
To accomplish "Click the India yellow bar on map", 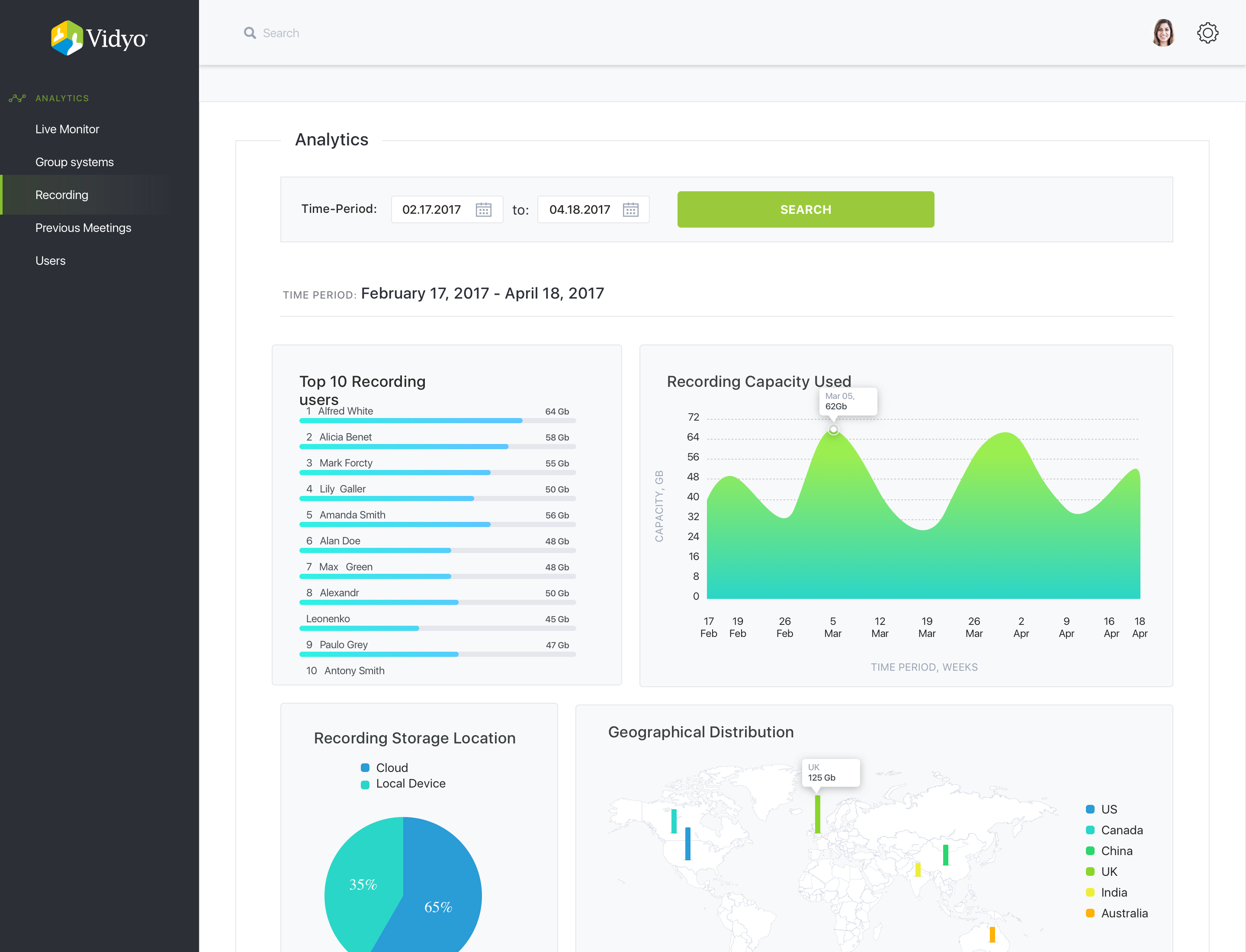I will pyautogui.click(x=918, y=869).
